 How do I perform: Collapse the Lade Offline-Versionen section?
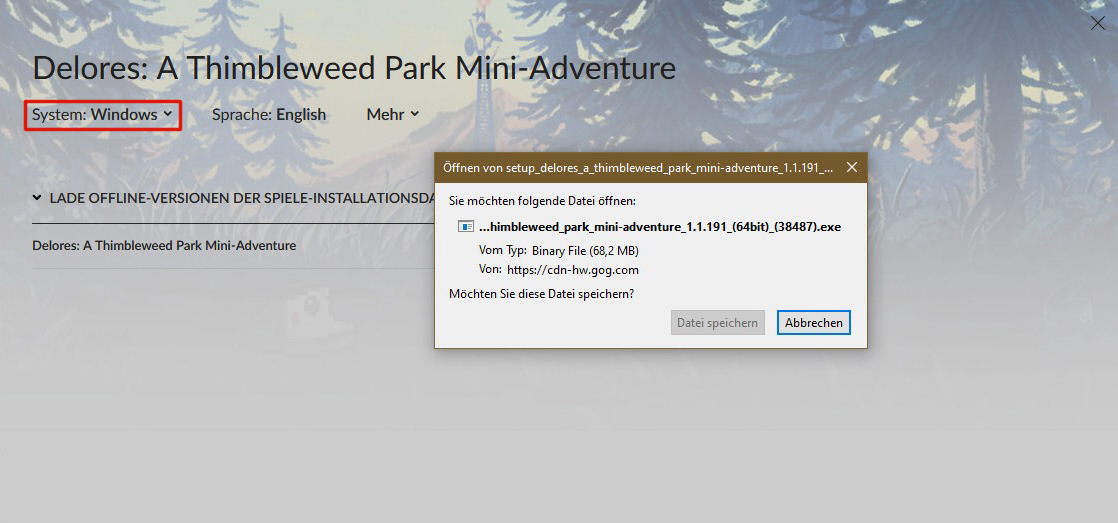(234, 197)
